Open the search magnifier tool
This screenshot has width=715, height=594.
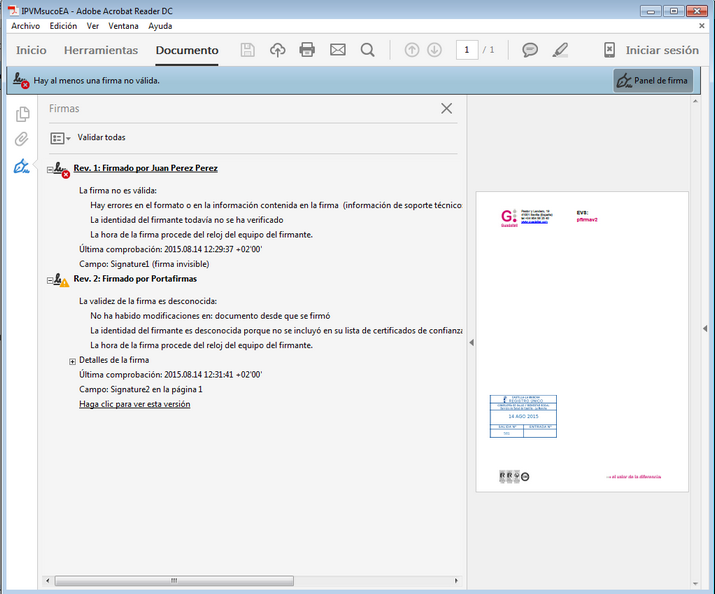368,50
